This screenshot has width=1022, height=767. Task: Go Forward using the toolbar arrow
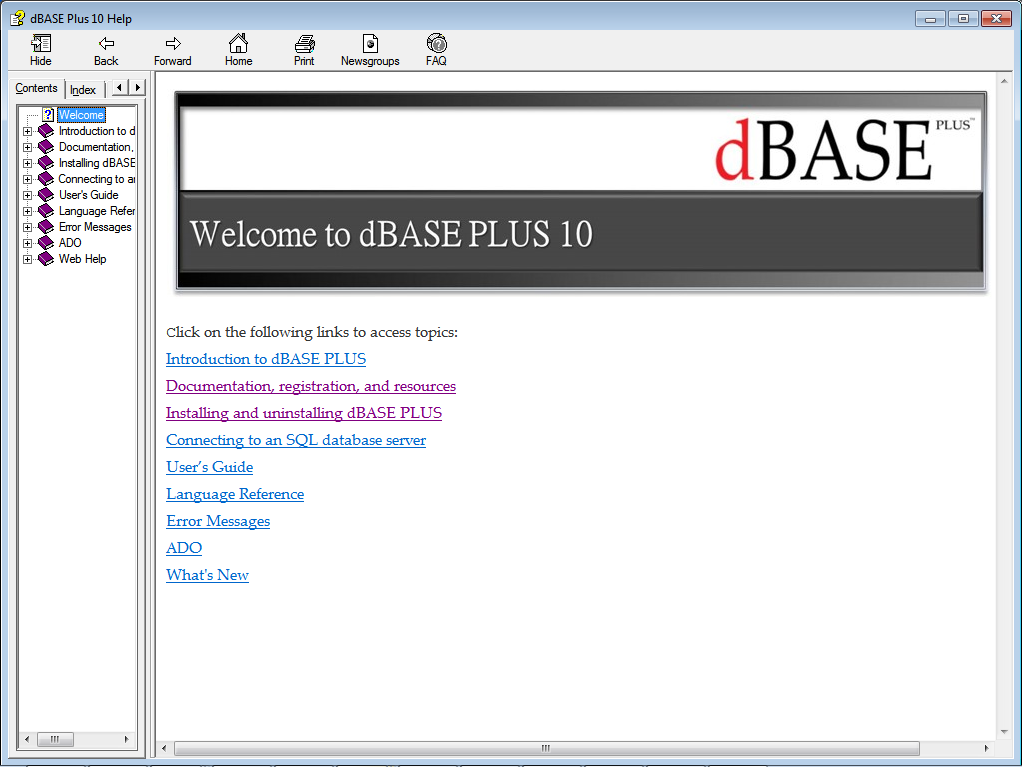pyautogui.click(x=173, y=44)
